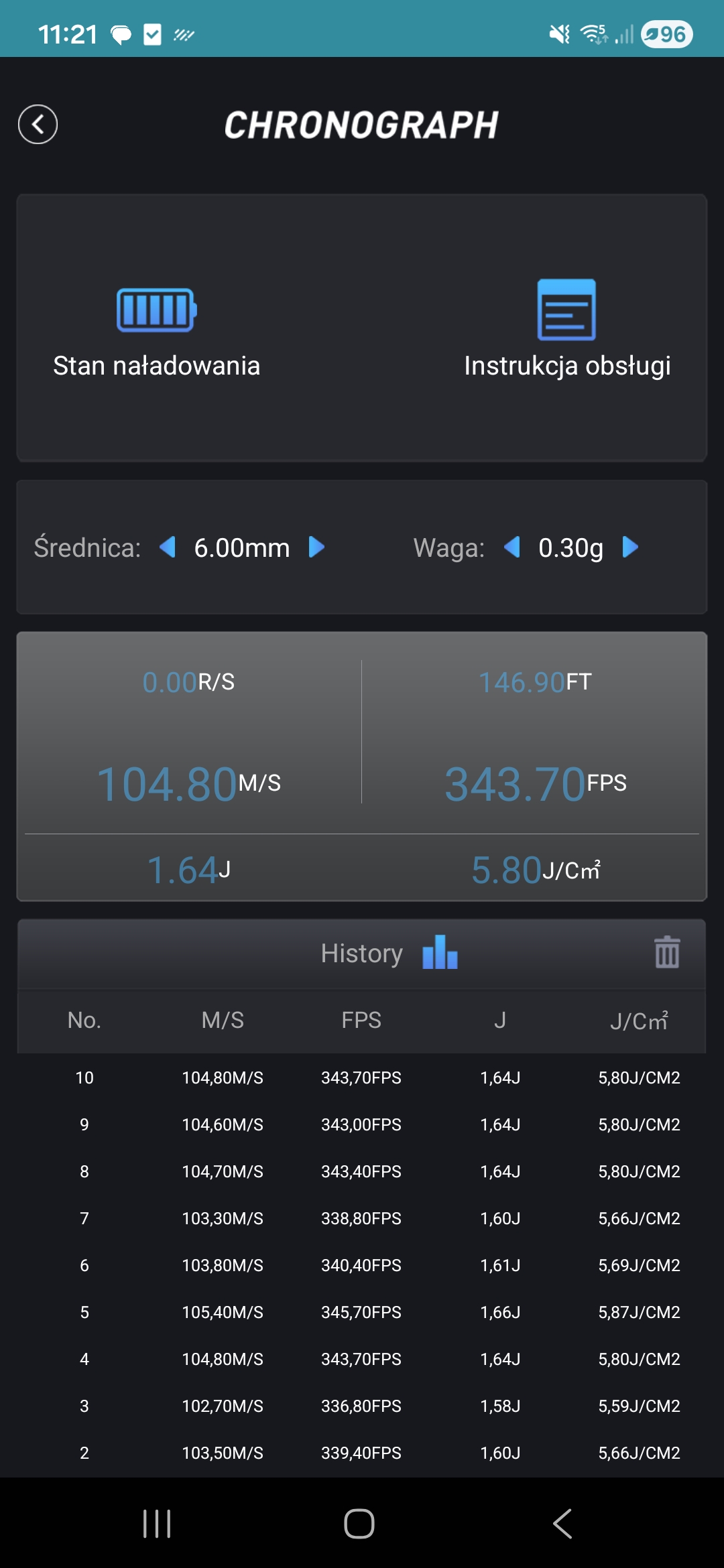Tap the Android navigation back arrow
This screenshot has height=1568, width=724.
[x=562, y=1524]
